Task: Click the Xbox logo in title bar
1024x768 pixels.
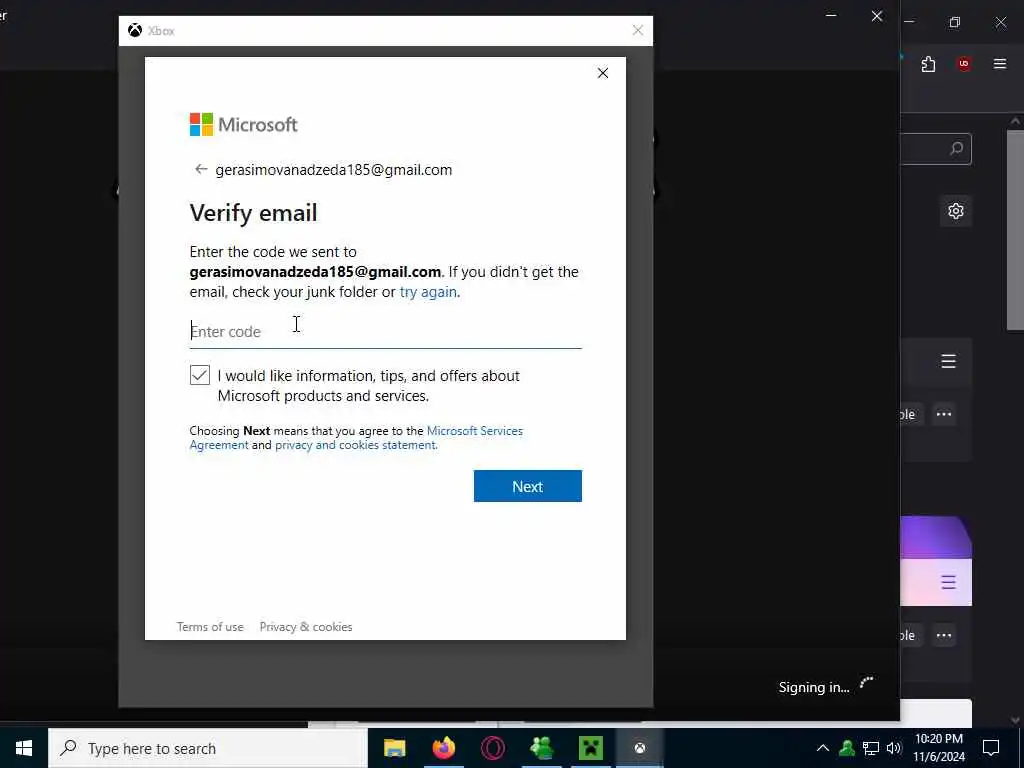Action: 135,31
